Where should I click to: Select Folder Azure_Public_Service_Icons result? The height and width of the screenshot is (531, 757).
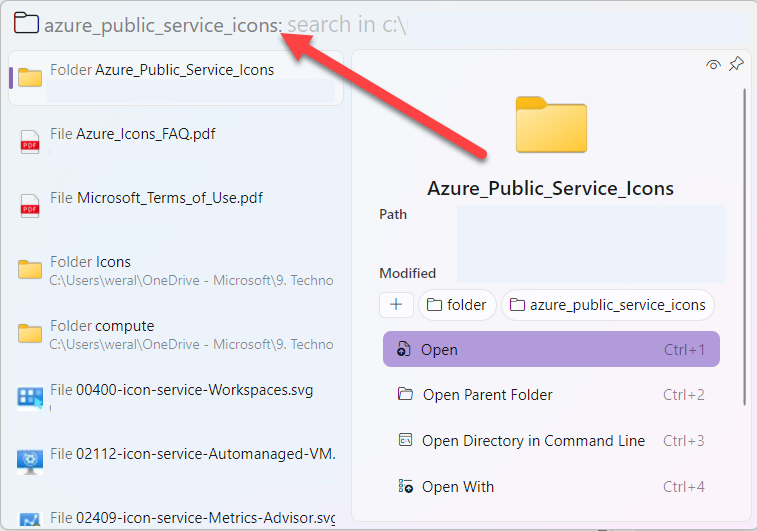click(176, 78)
